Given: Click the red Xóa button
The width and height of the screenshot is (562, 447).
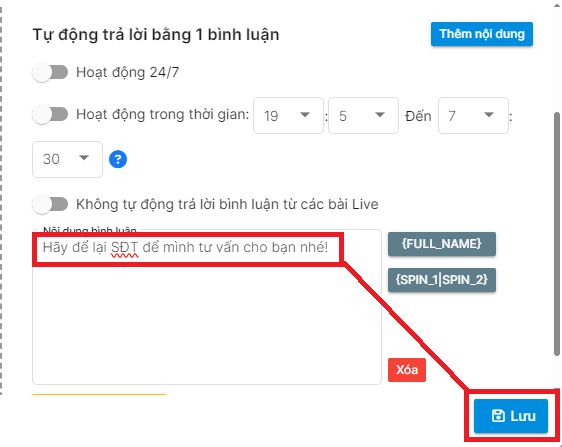Looking at the screenshot, I should point(407,370).
